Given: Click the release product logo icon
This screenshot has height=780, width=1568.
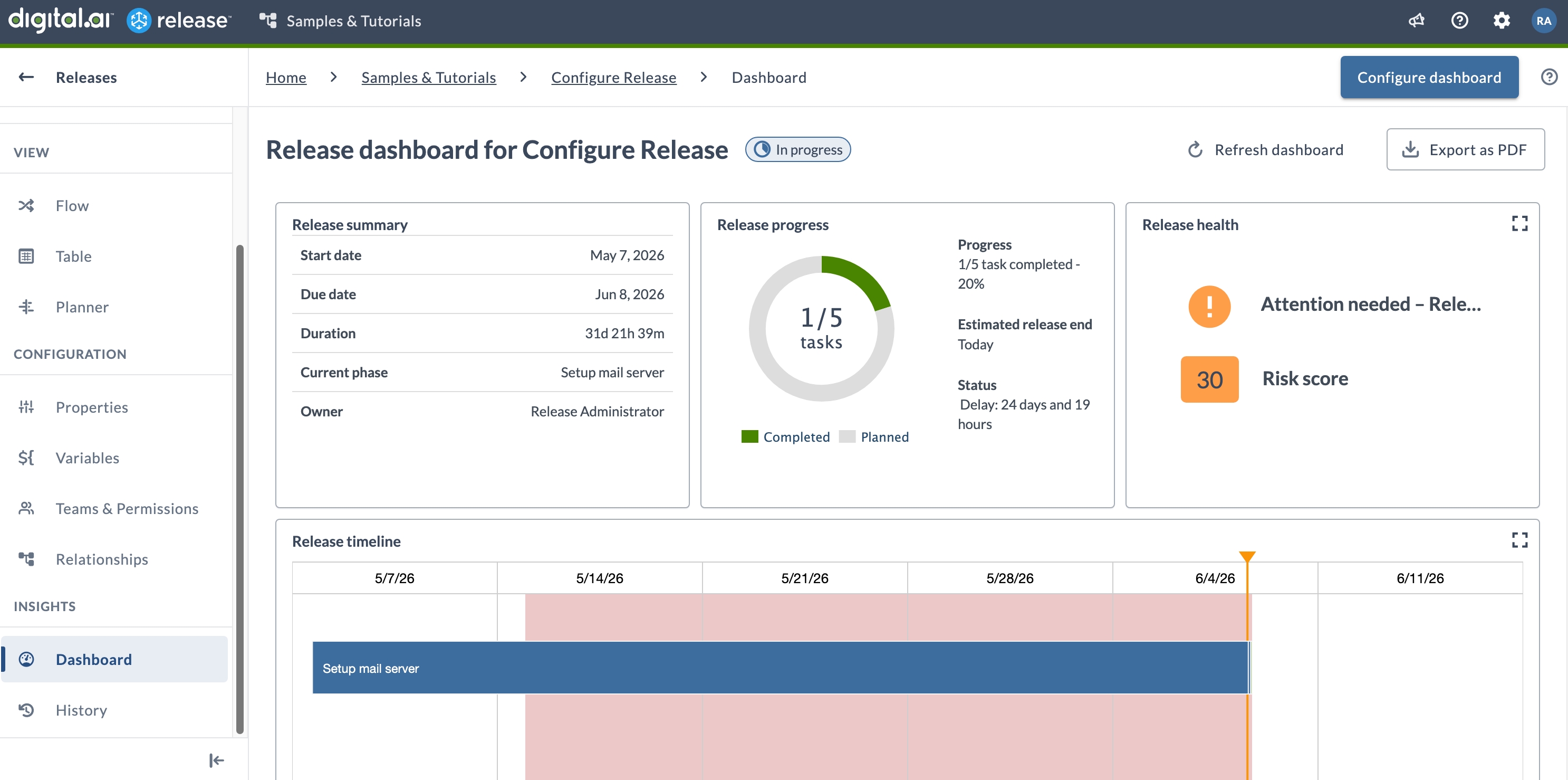Looking at the screenshot, I should point(139,21).
